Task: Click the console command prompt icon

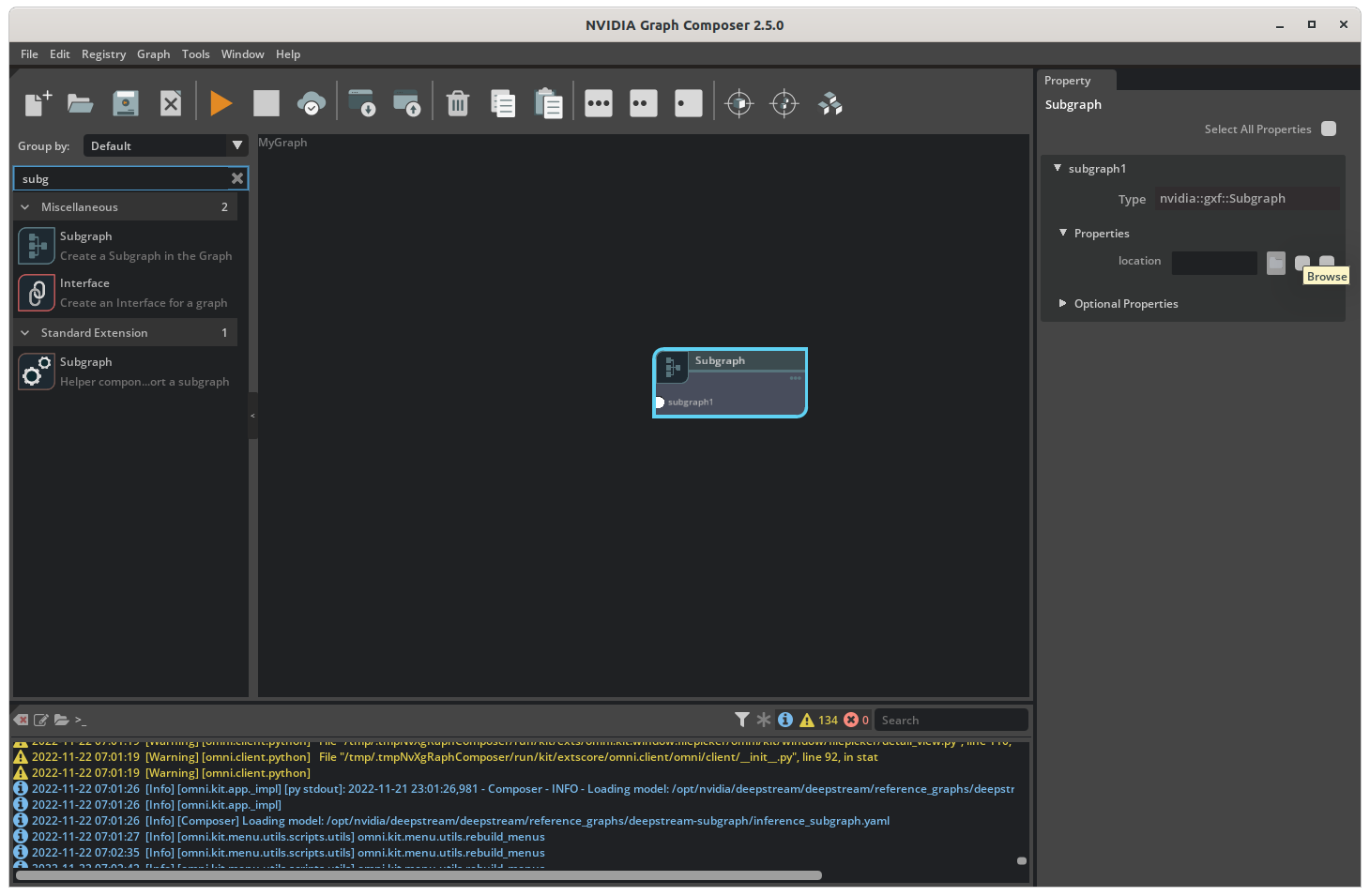Action: [81, 721]
